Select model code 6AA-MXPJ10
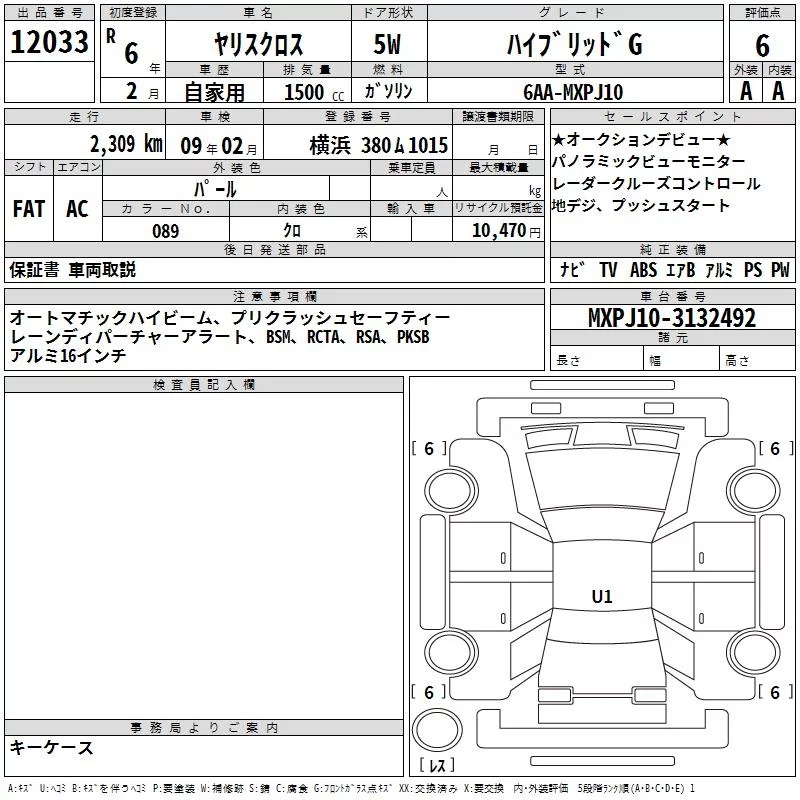The height and width of the screenshot is (800, 800). (573, 92)
